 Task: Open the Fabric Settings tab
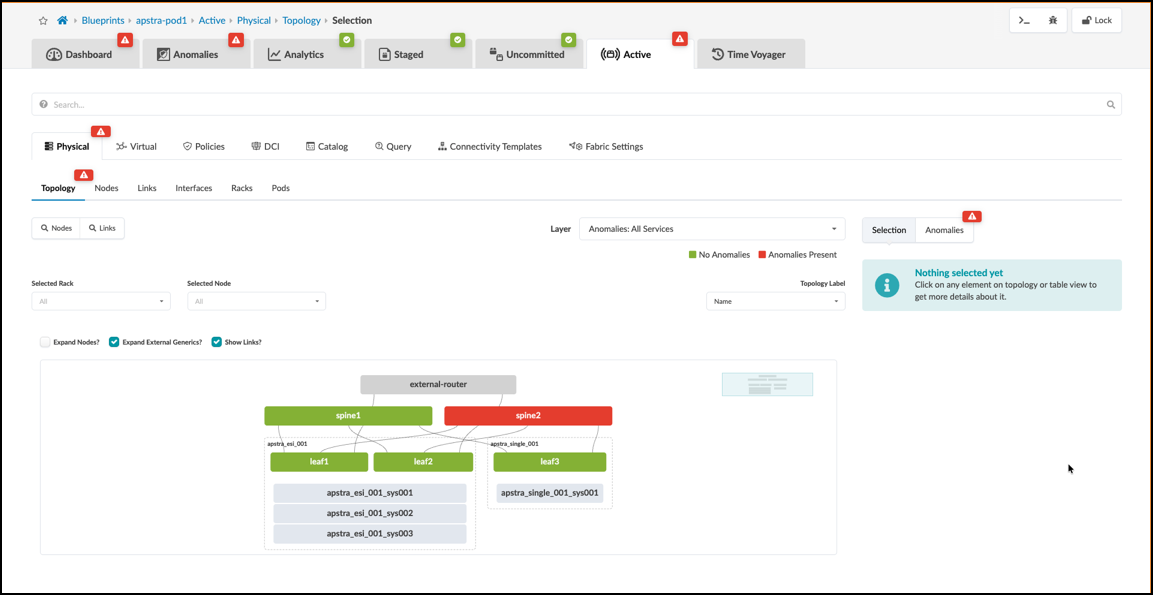point(606,146)
